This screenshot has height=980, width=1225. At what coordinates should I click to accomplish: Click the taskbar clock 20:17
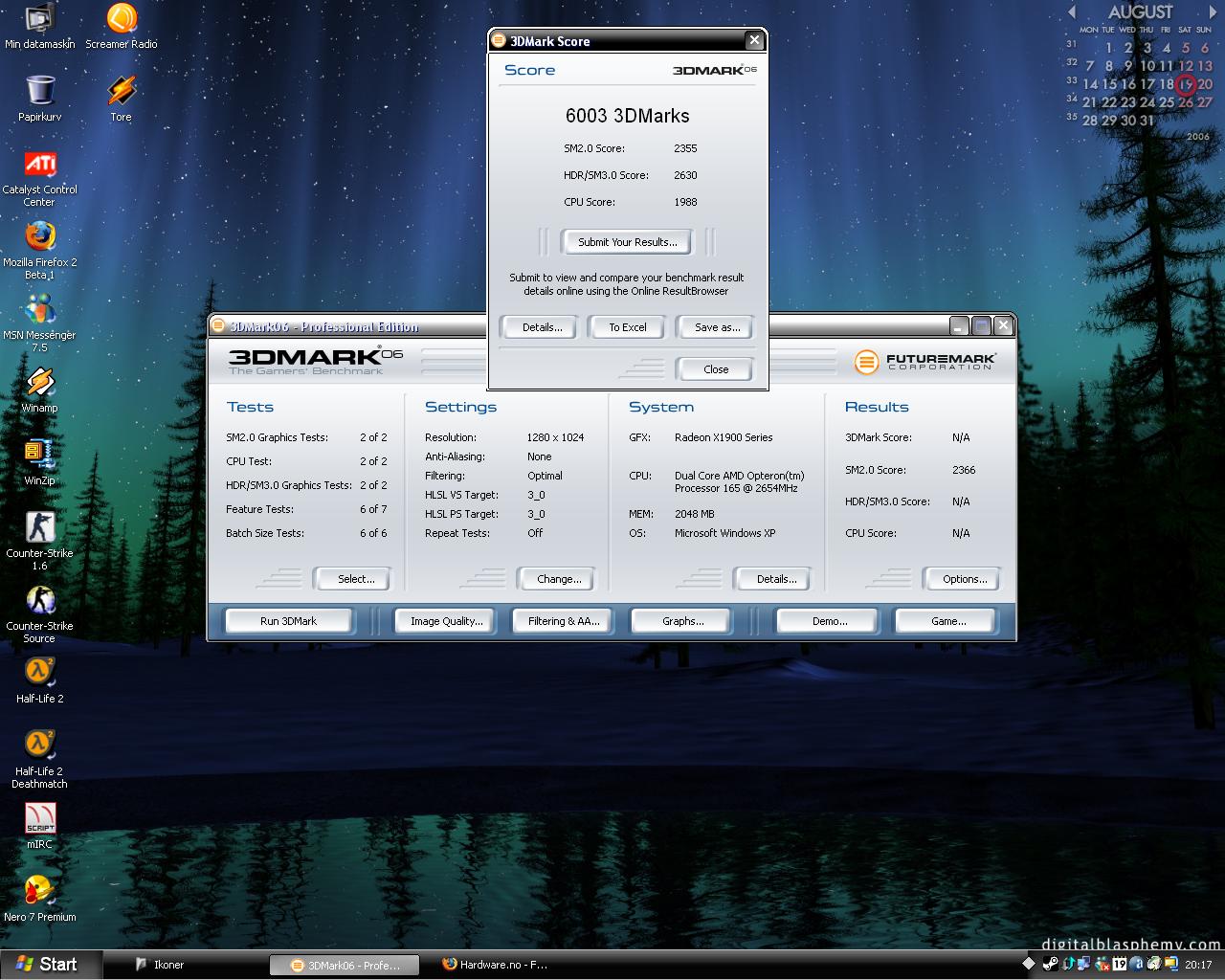click(x=1198, y=965)
